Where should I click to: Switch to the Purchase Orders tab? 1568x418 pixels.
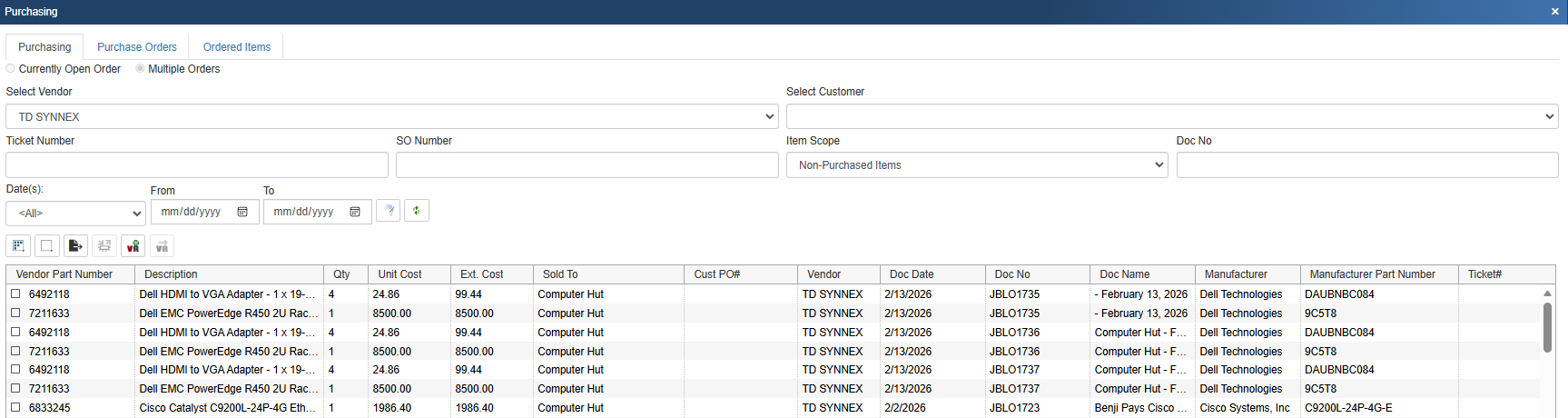tap(137, 47)
